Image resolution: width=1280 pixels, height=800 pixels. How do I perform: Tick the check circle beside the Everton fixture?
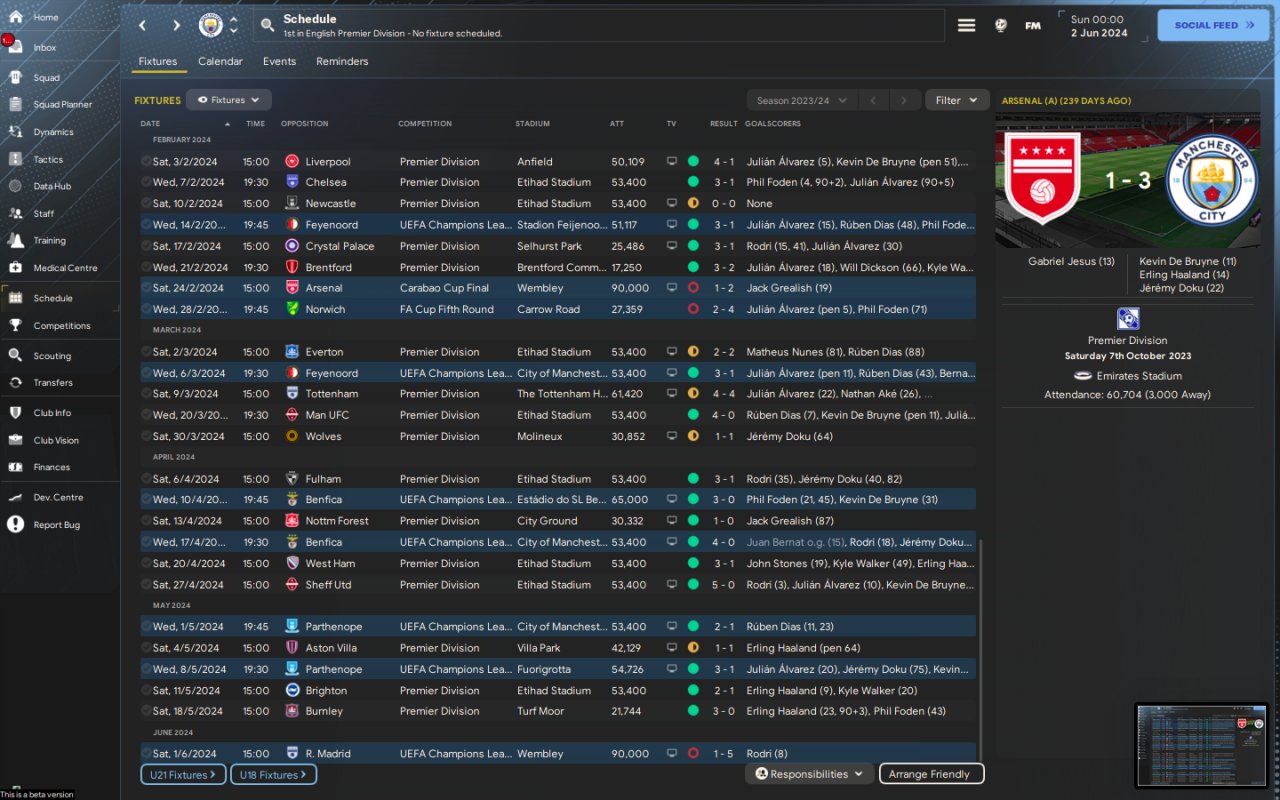(x=146, y=352)
